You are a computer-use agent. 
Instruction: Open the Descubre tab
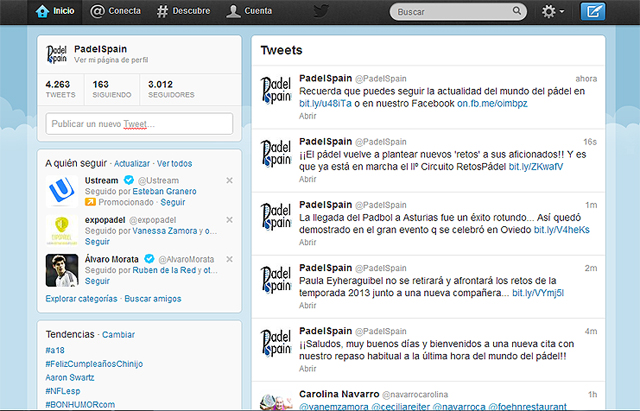point(183,11)
